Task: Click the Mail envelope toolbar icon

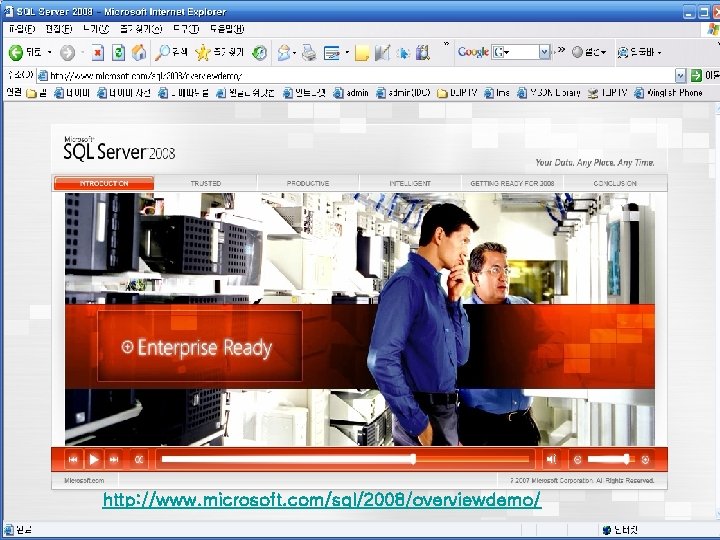Action: pos(284,53)
